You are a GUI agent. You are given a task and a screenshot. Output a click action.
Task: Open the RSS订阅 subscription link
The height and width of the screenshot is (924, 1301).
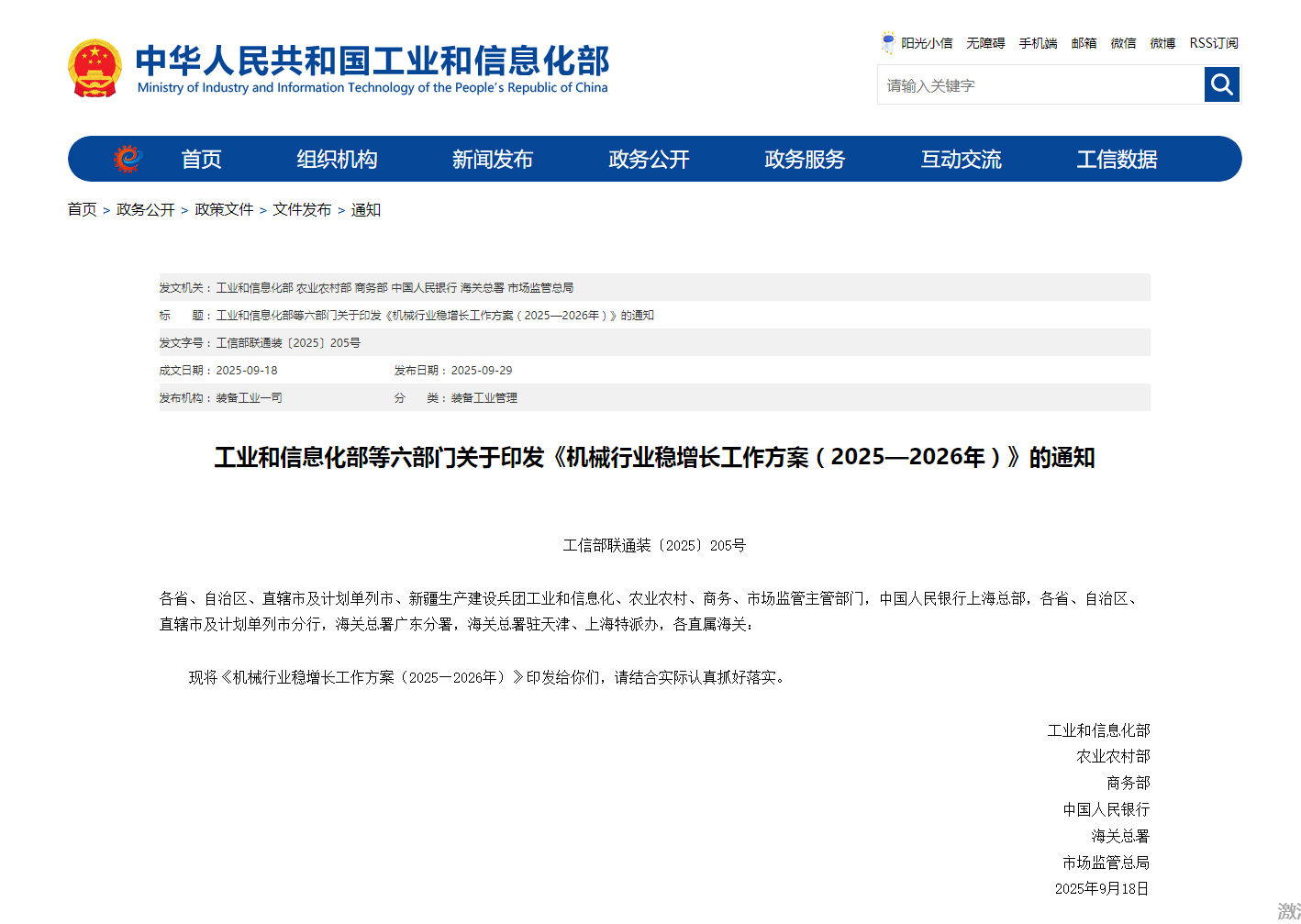[1213, 43]
